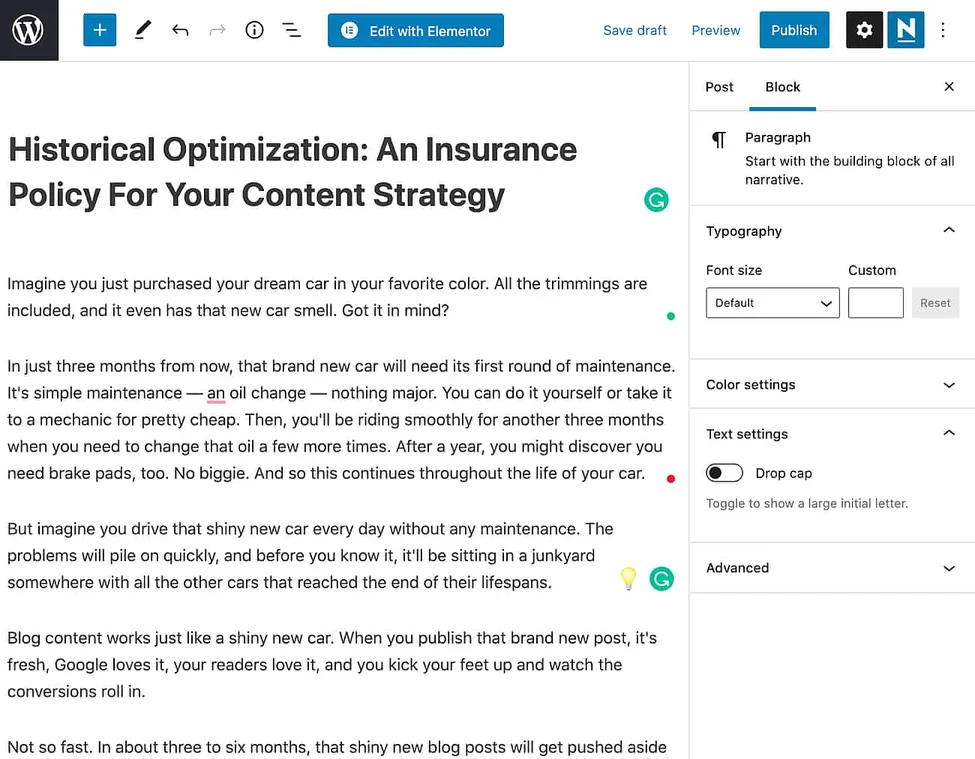Click the Custom font size input field
The height and width of the screenshot is (759, 975).
[x=875, y=303]
